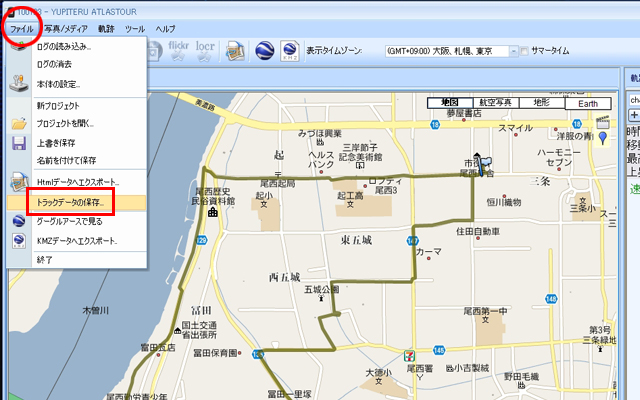The width and height of the screenshot is (640, 400).
Task: Choose ログの消去 from the menu
Action: (x=77, y=64)
